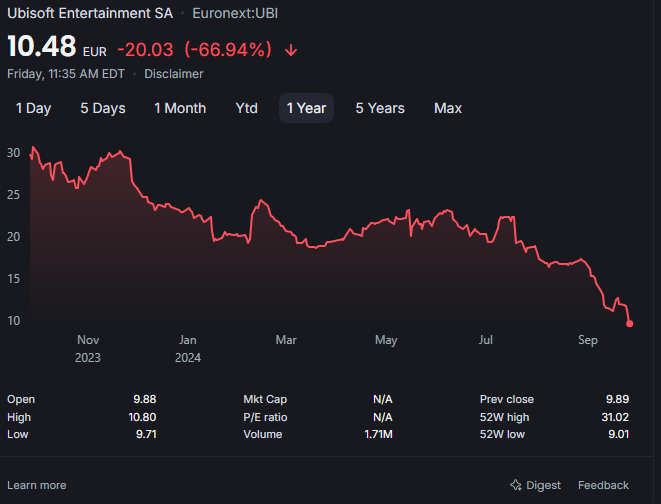Screen dimensions: 661x504
Task: Click the (-66.94%) percent change
Action: (228, 50)
